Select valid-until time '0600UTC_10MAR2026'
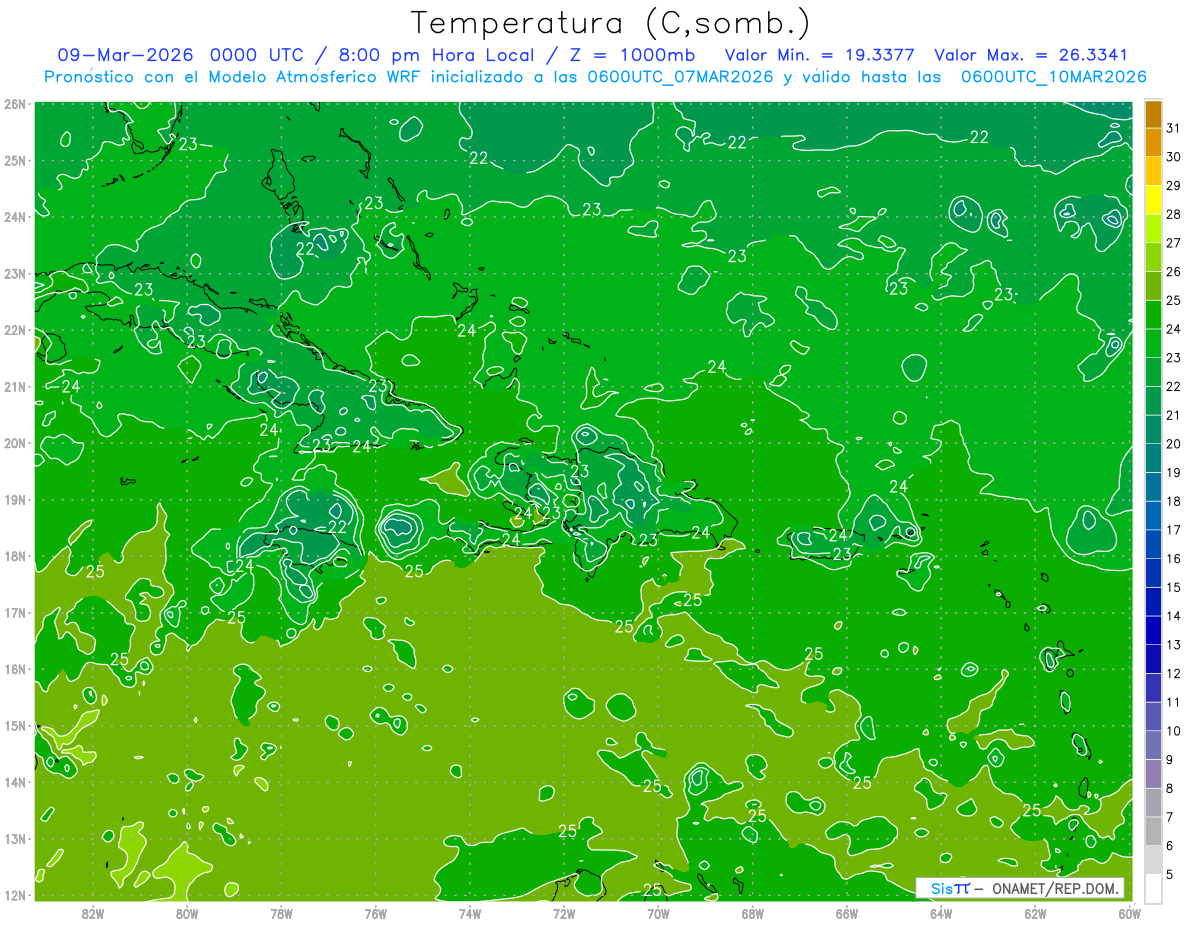 [x=1053, y=77]
